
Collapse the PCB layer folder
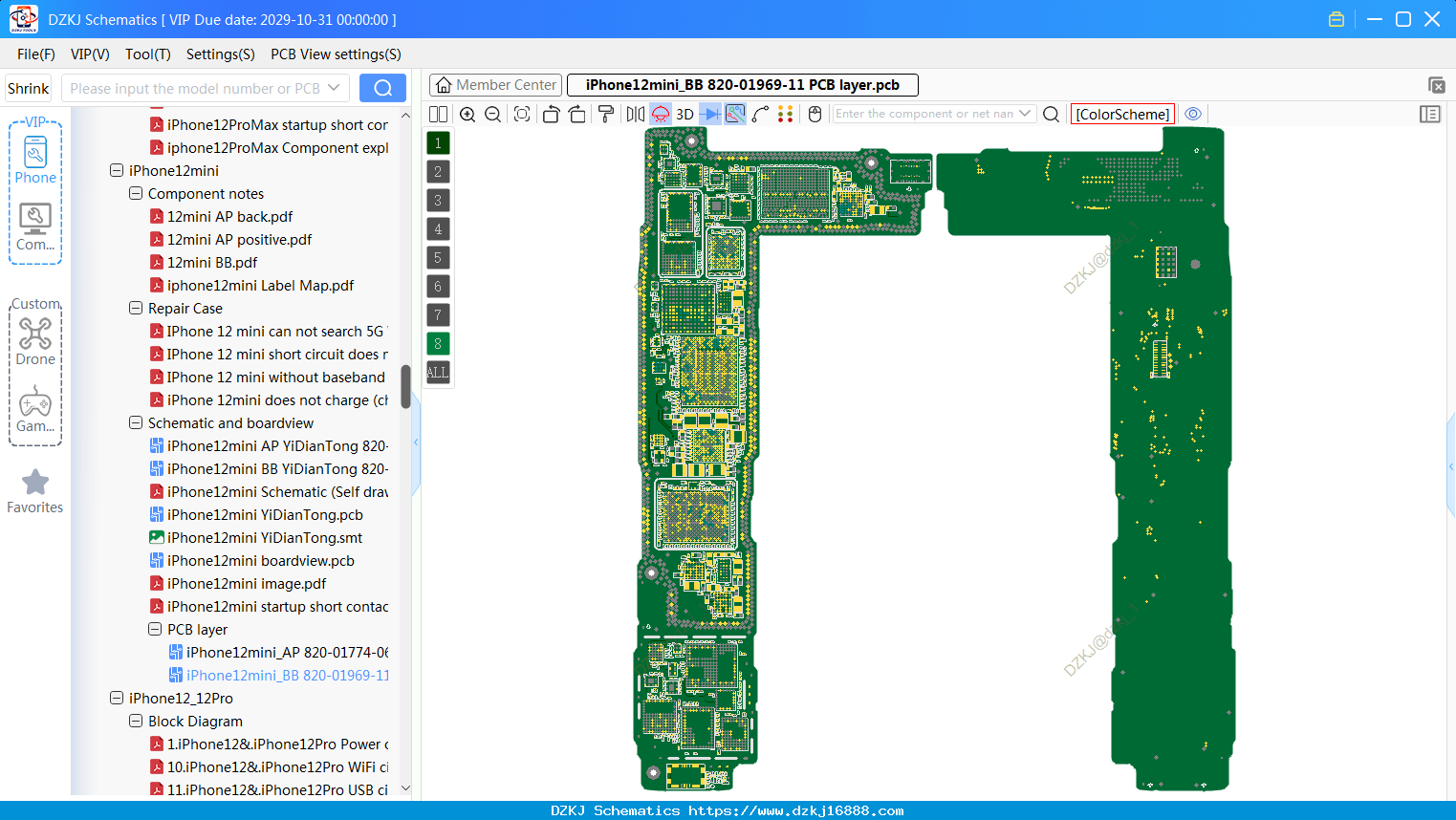[155, 629]
